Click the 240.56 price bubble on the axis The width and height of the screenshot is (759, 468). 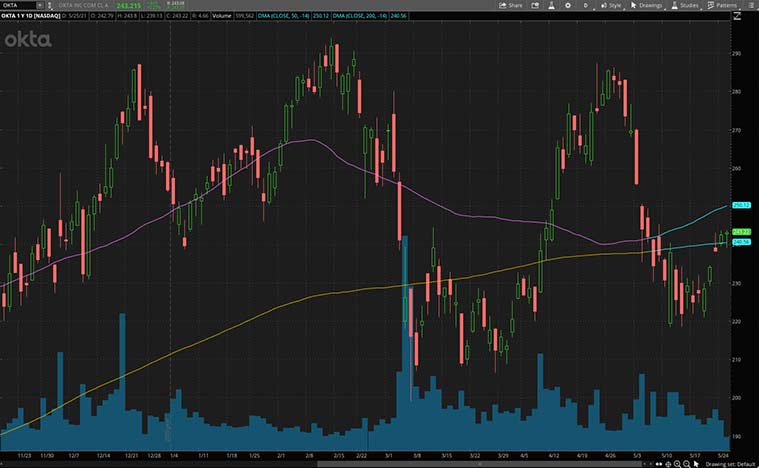741,242
